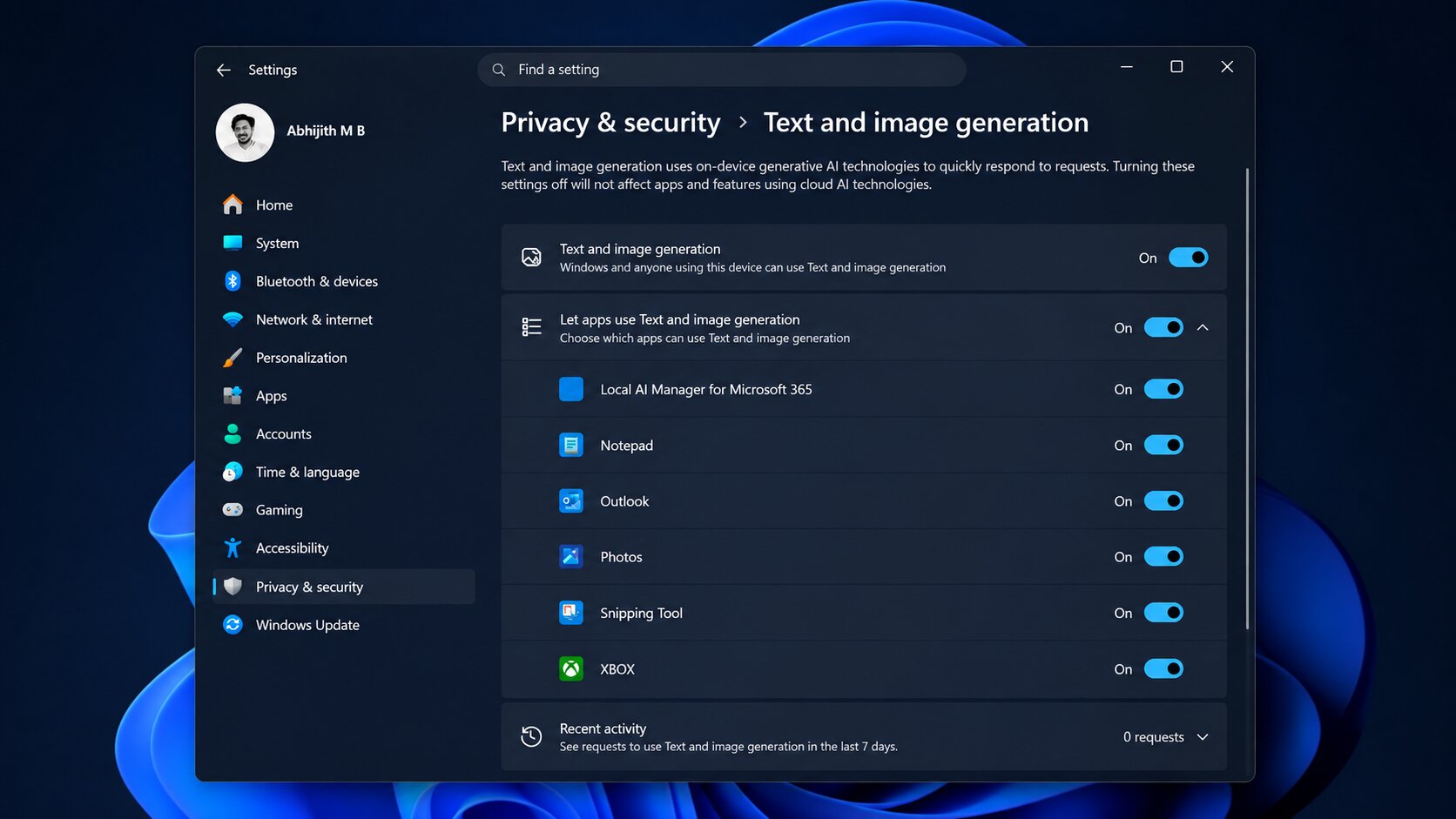
Task: Click the Recent activity history icon
Action: (x=531, y=736)
